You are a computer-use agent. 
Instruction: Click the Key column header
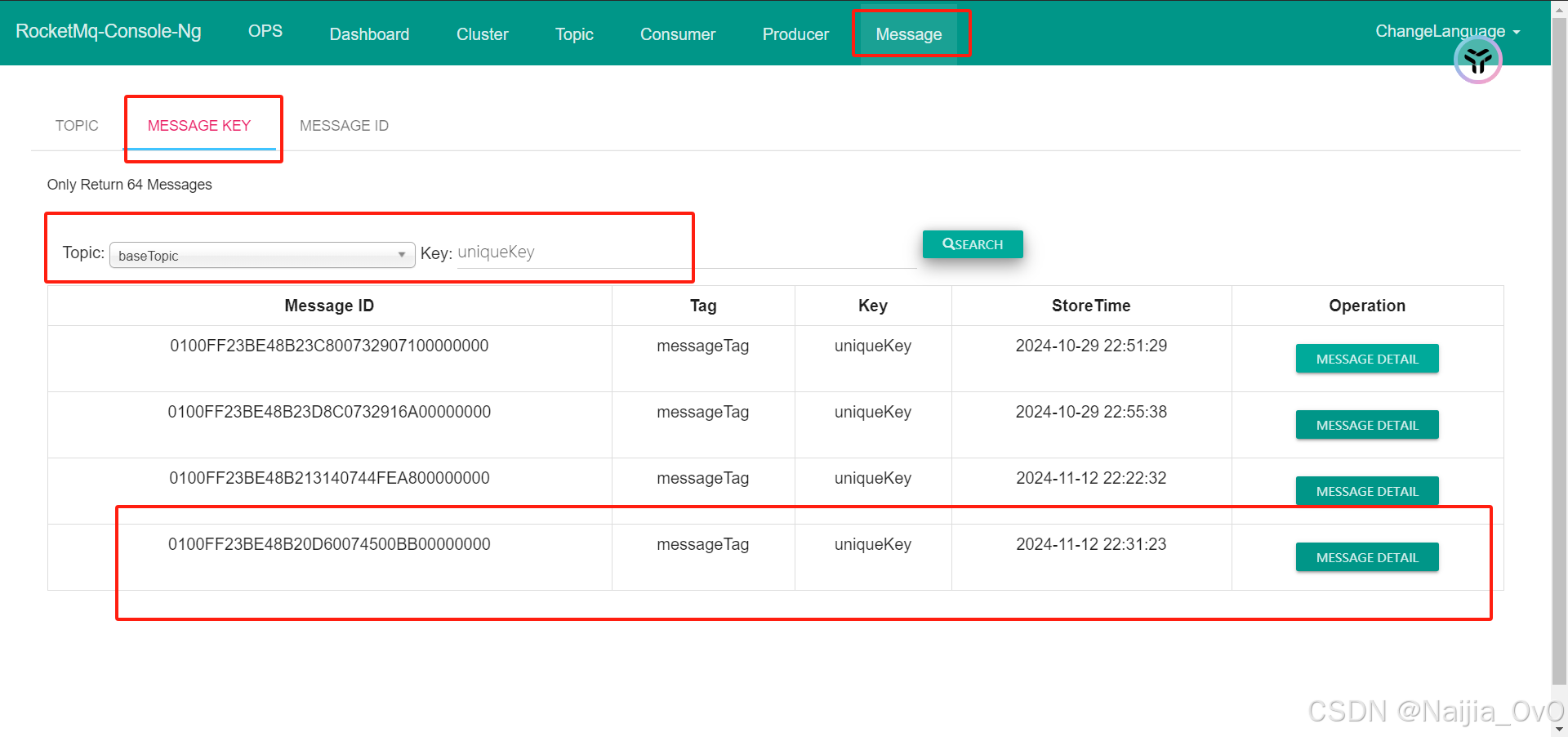tap(873, 306)
